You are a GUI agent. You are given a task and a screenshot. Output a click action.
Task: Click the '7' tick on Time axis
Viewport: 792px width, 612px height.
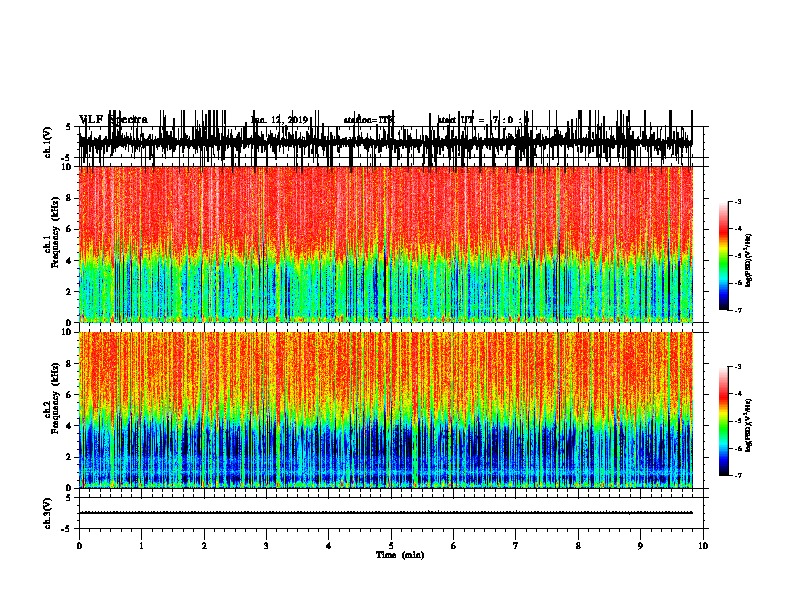point(516,545)
